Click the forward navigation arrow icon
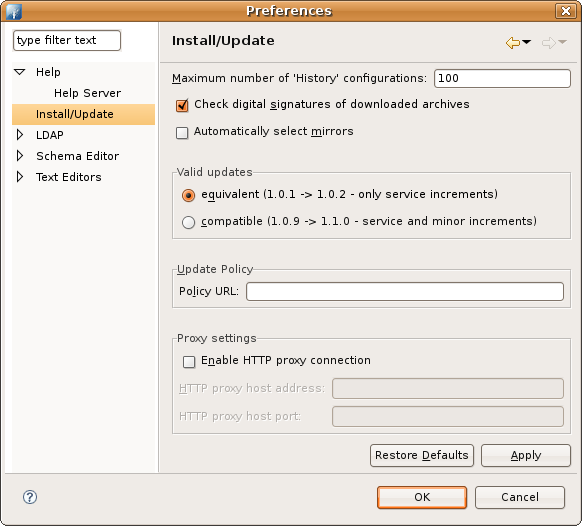582x526 pixels. pos(549,43)
